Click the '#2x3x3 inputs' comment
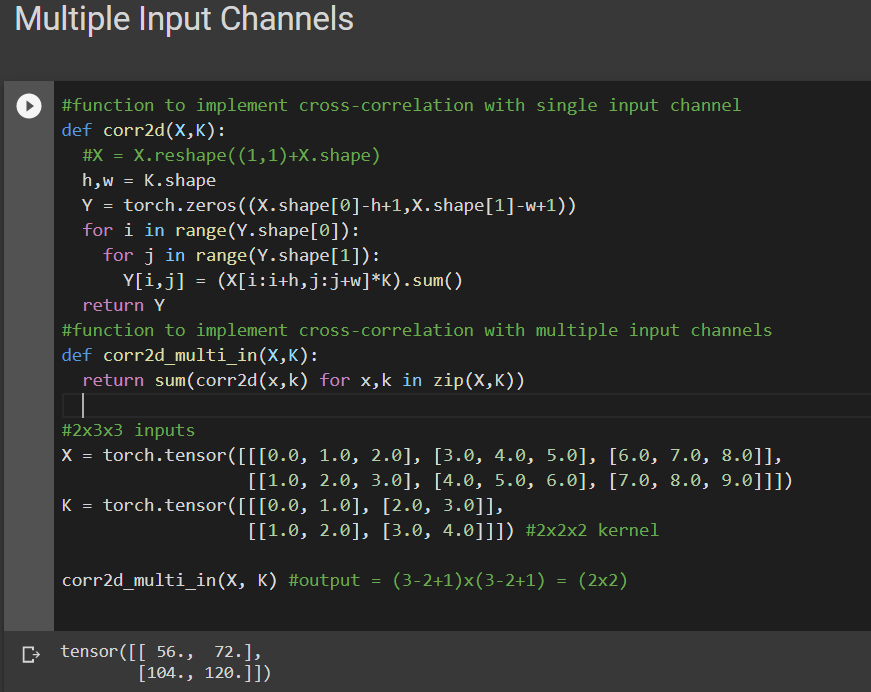The width and height of the screenshot is (871, 692). 128,430
